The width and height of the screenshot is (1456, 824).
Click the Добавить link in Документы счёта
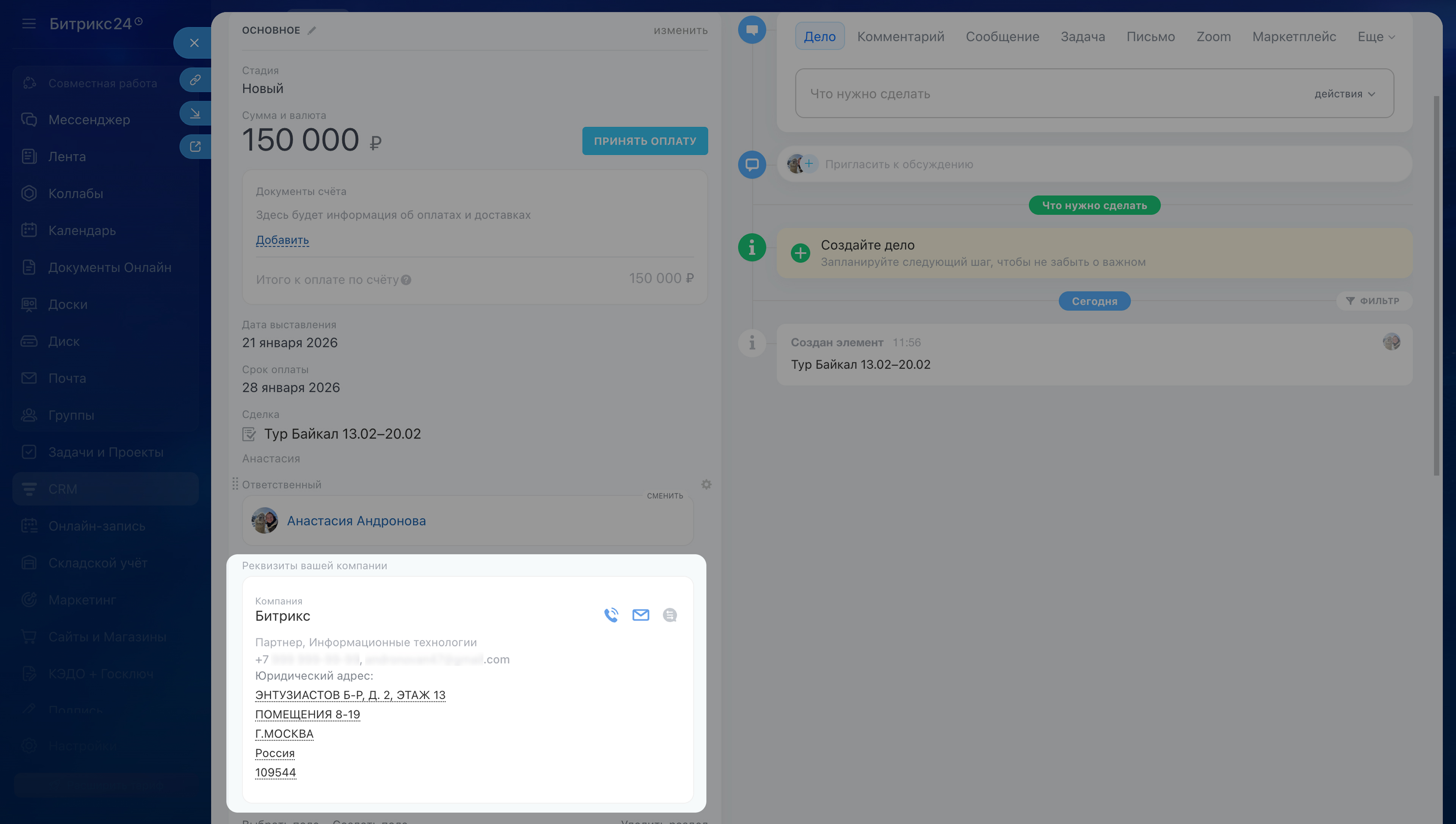click(x=282, y=240)
